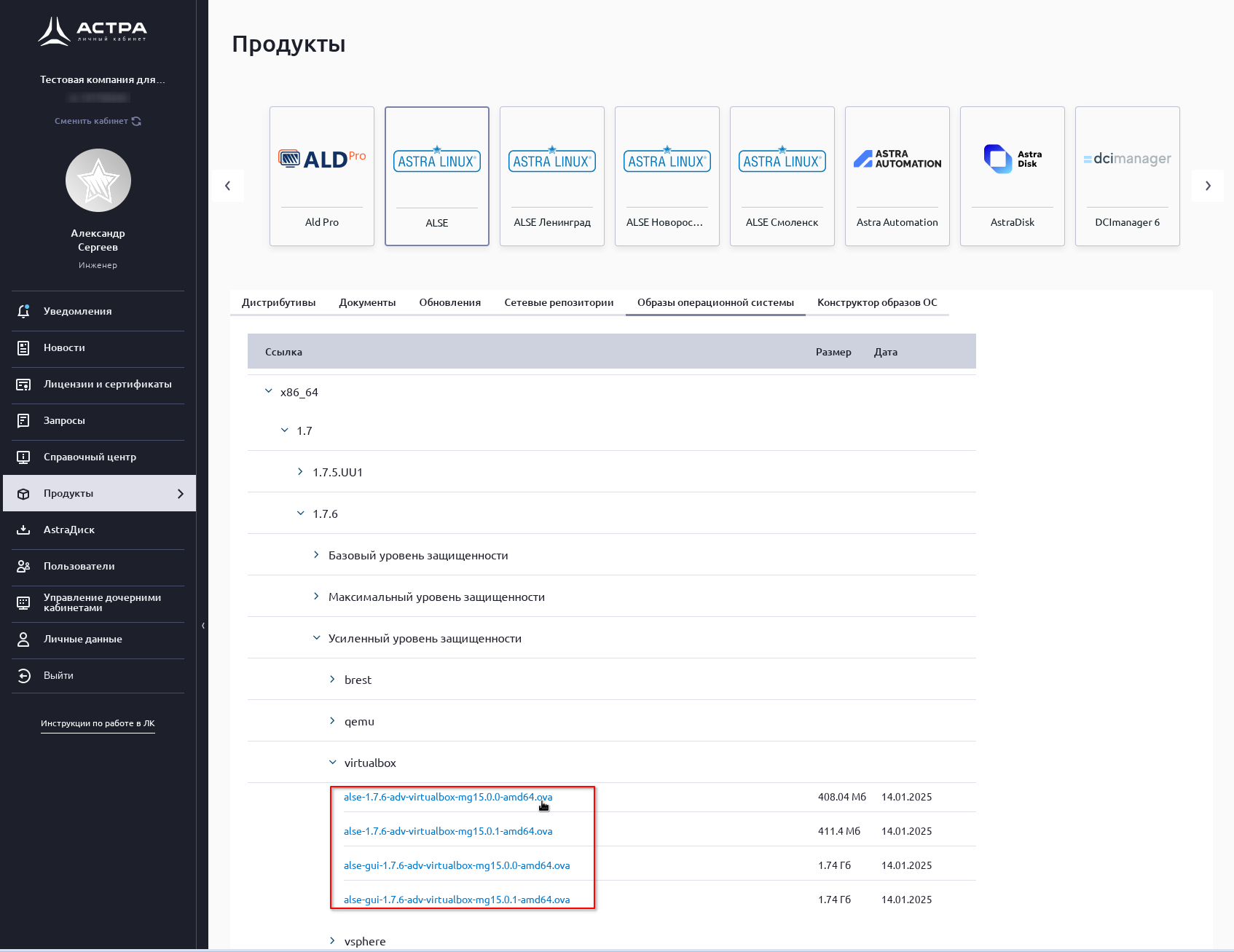Expand Базовый уровень защищенности node
Image resolution: width=1234 pixels, height=952 pixels.
[x=316, y=555]
